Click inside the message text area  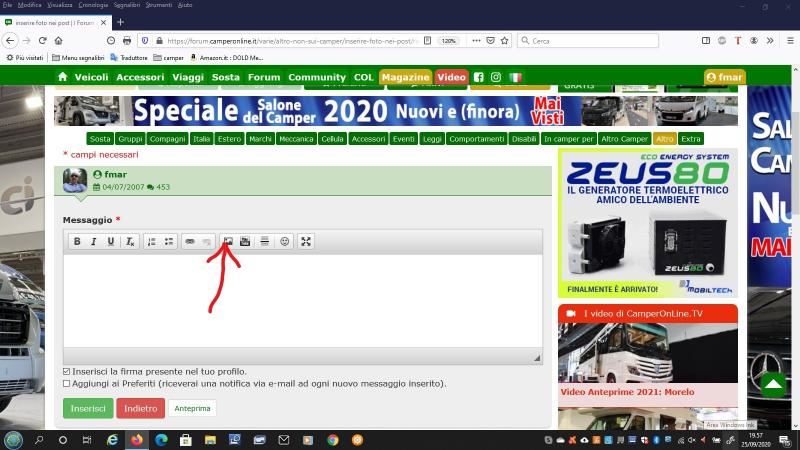coord(300,300)
